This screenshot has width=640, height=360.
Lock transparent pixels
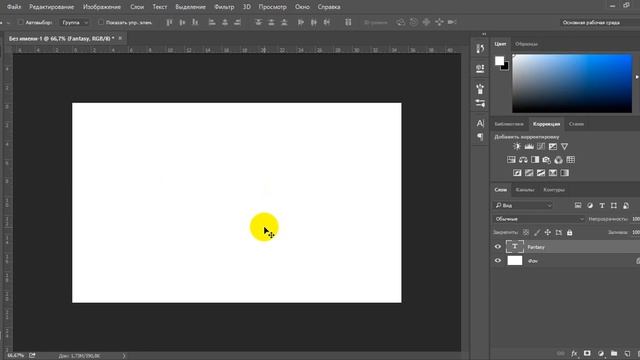pos(526,233)
